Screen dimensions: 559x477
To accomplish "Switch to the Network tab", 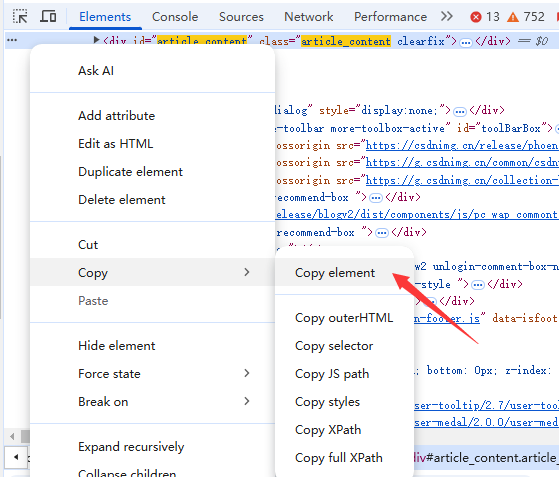I will click(x=308, y=17).
